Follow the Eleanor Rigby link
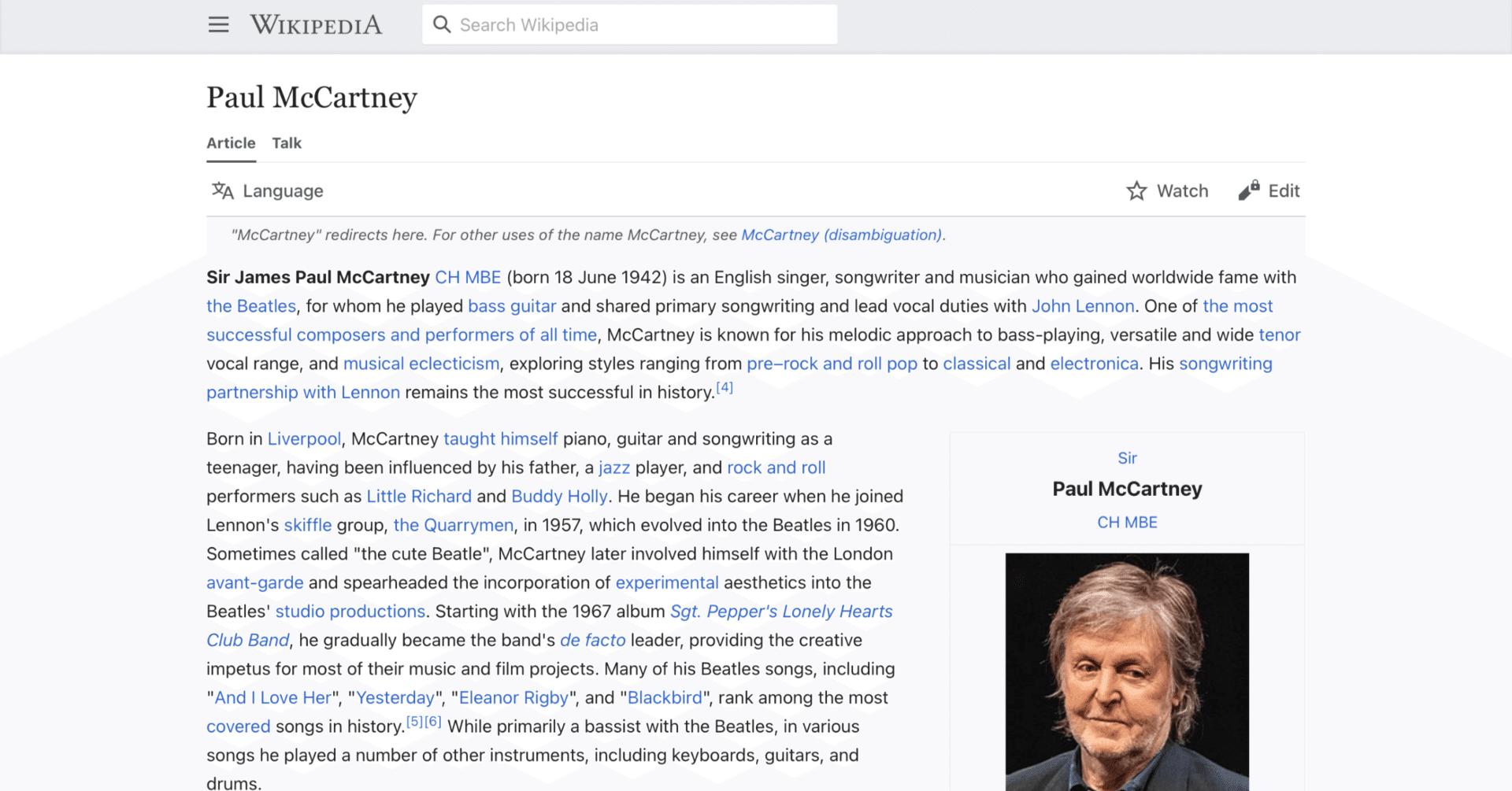The image size is (1512, 791). pos(513,697)
